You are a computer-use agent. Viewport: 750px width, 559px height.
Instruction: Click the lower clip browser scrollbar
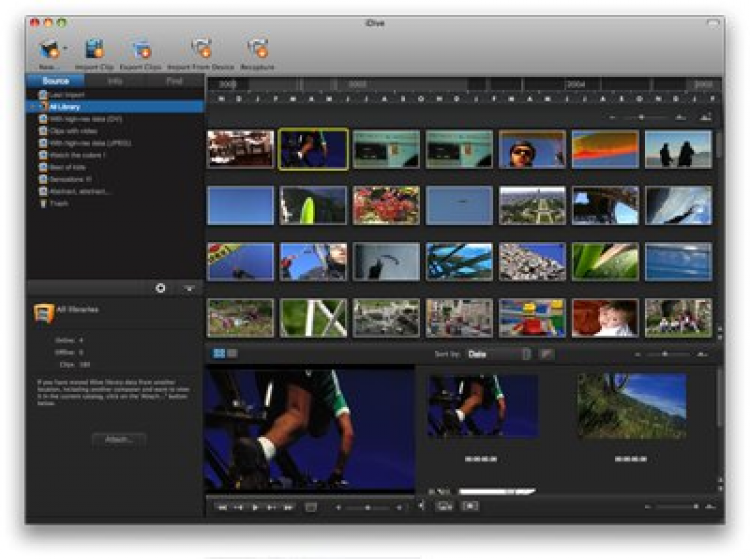[x=719, y=397]
